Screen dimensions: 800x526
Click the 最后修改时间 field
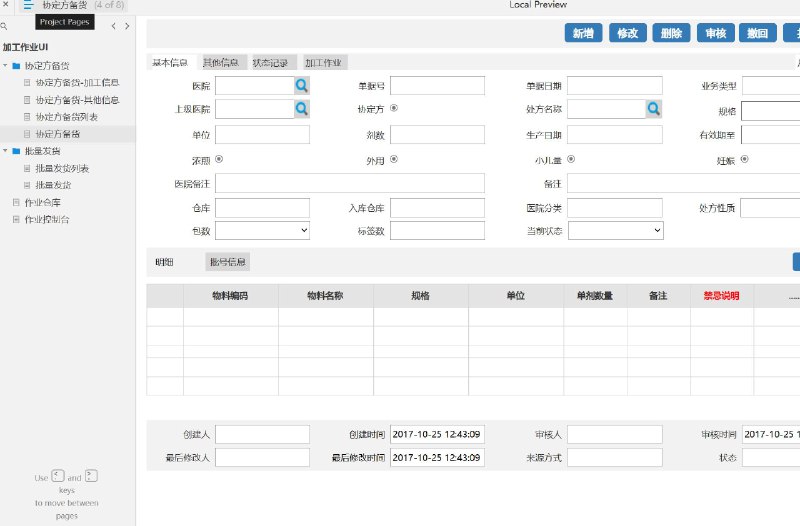[x=437, y=457]
